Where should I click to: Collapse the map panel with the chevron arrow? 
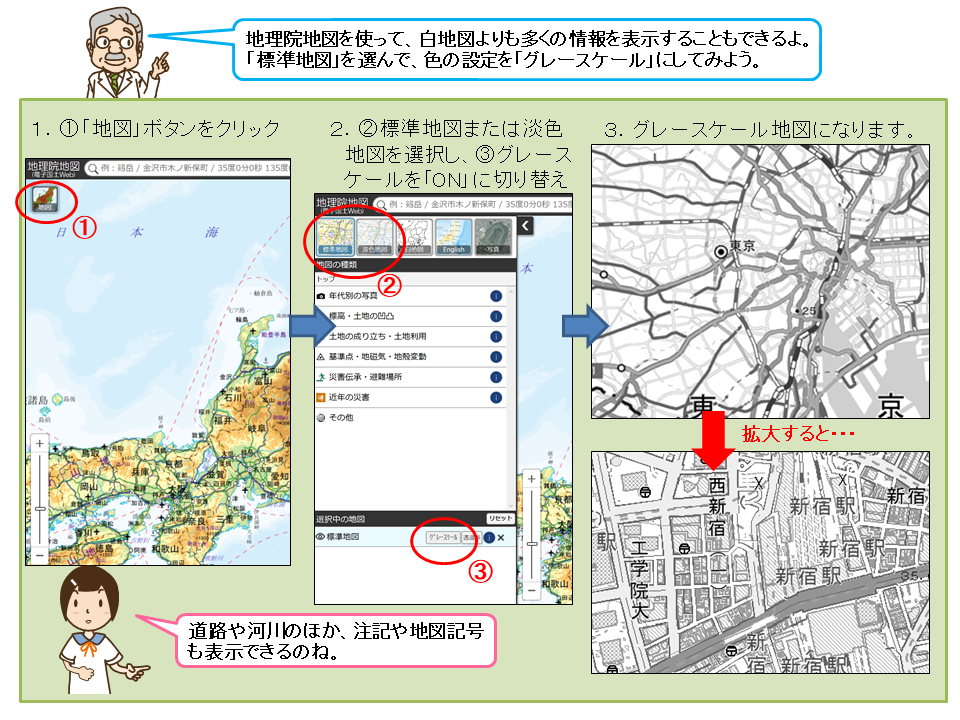pos(525,226)
